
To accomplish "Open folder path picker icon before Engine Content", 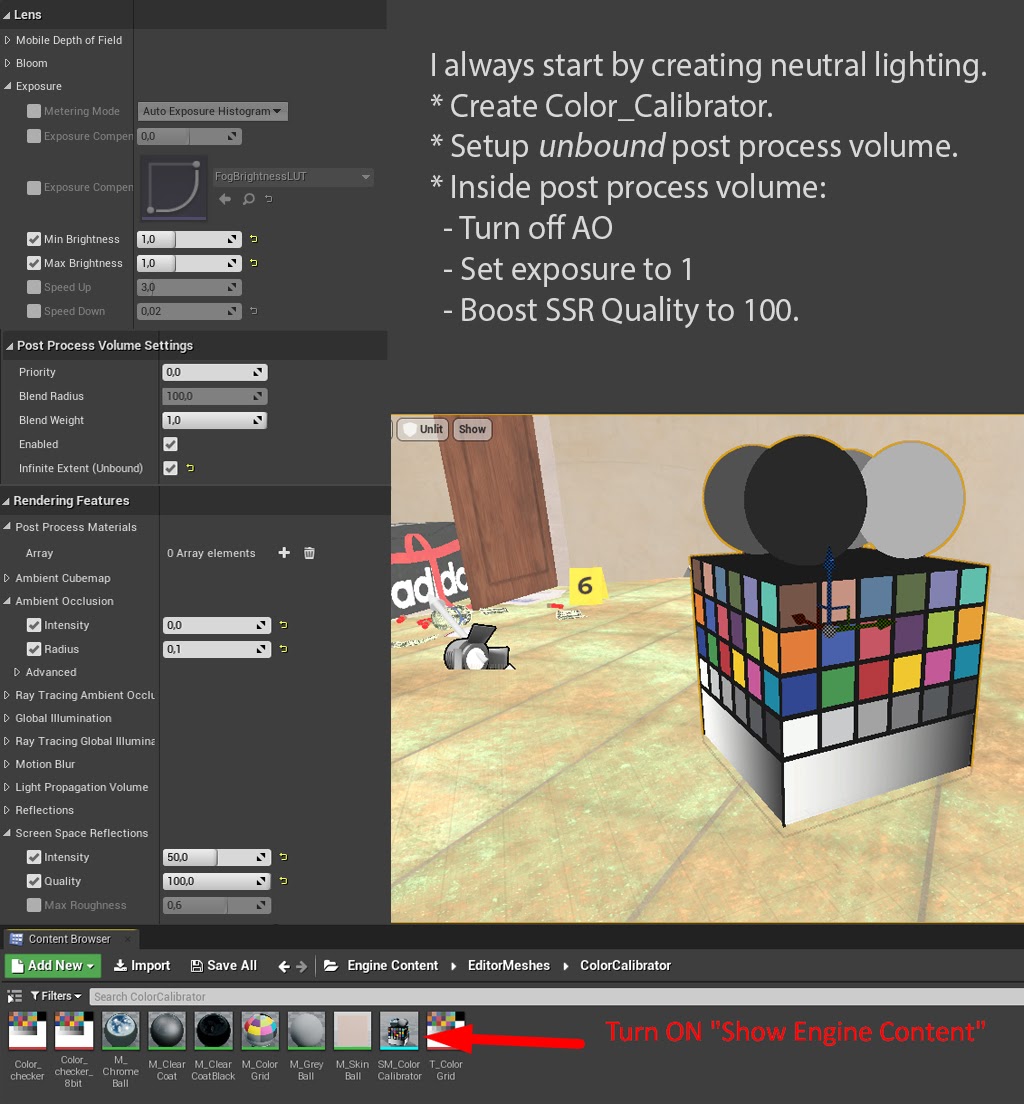I will coord(330,966).
